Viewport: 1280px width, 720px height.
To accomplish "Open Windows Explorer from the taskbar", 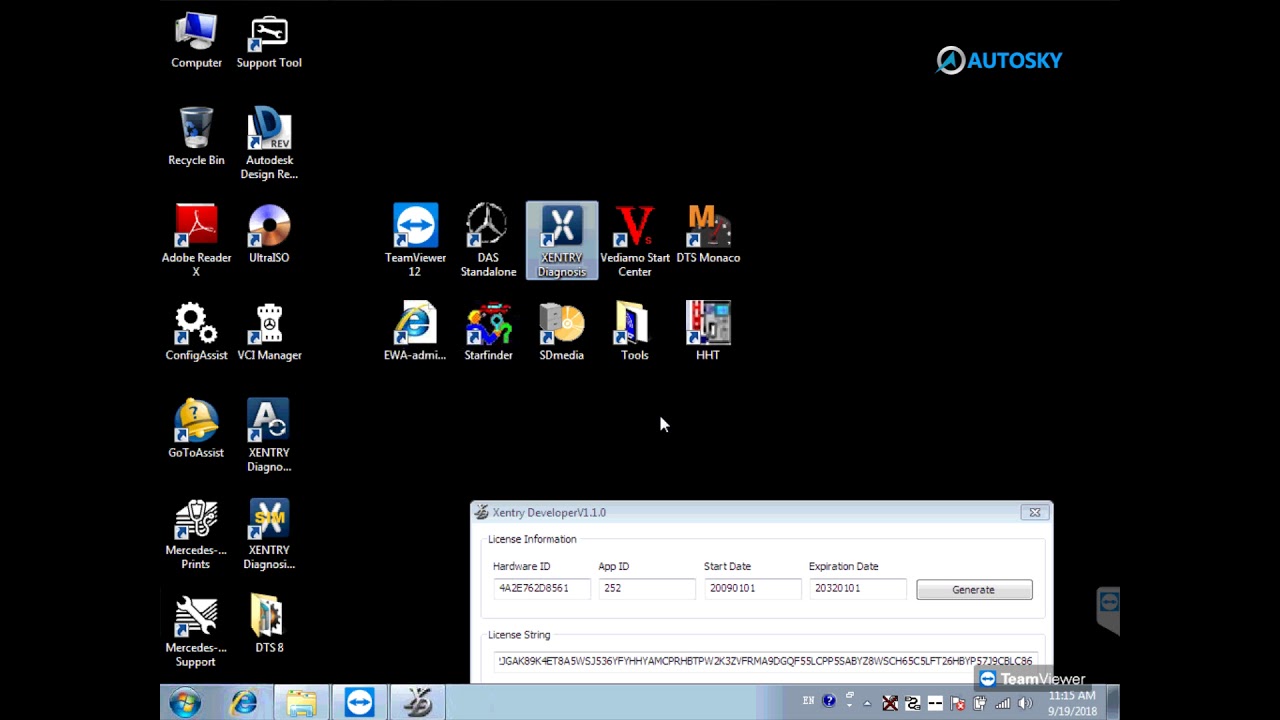I will point(301,703).
